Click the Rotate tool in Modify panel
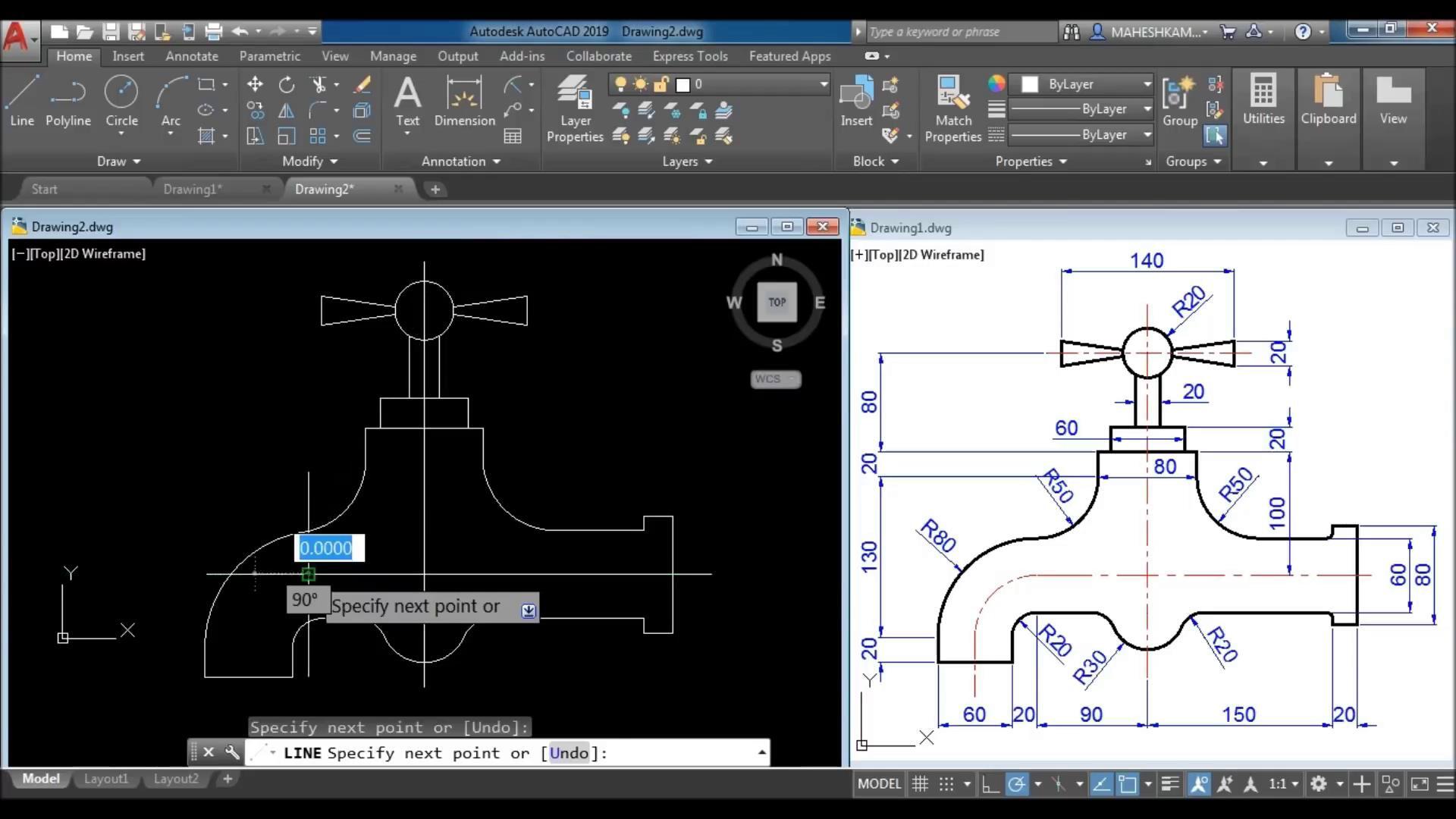 287,84
